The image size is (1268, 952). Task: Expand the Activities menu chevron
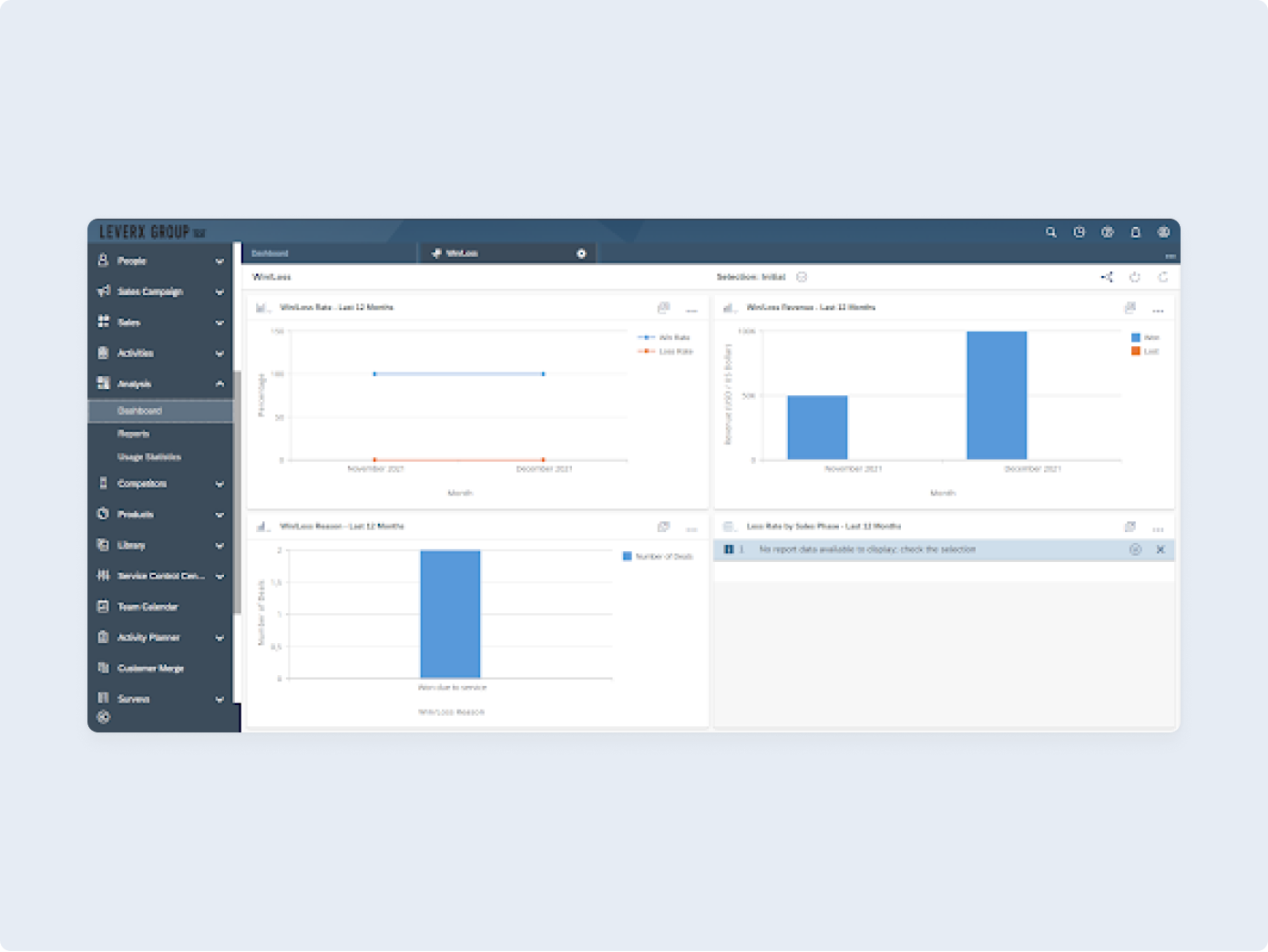(220, 353)
